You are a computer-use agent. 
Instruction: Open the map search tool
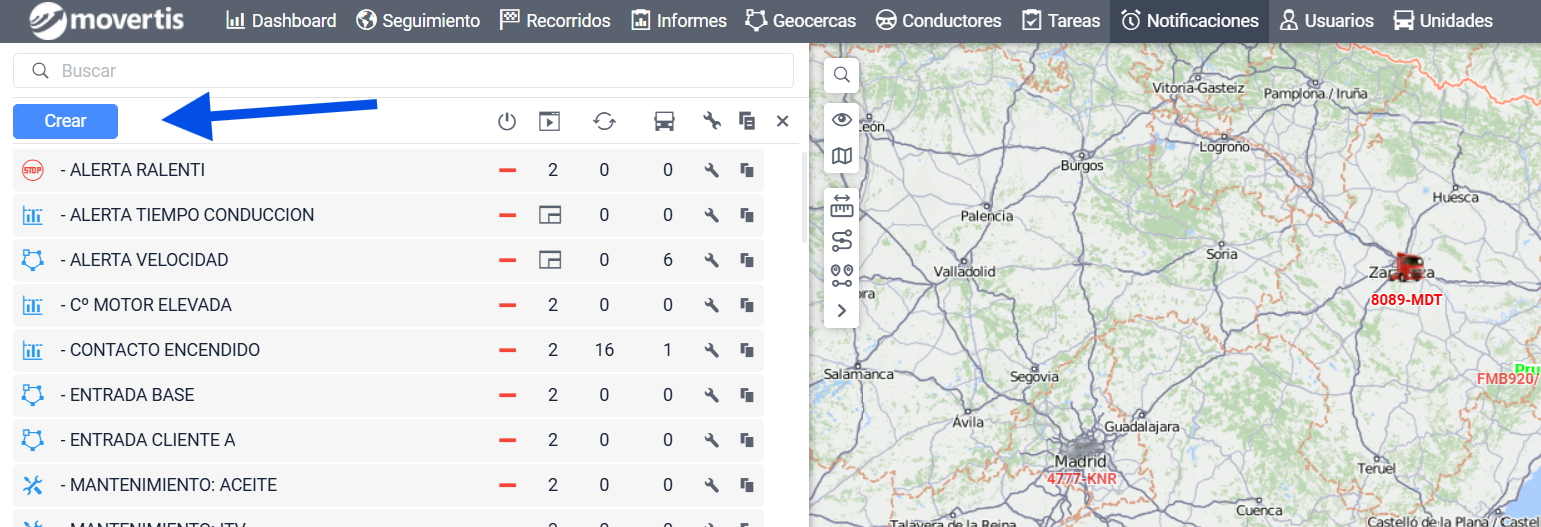coord(842,75)
